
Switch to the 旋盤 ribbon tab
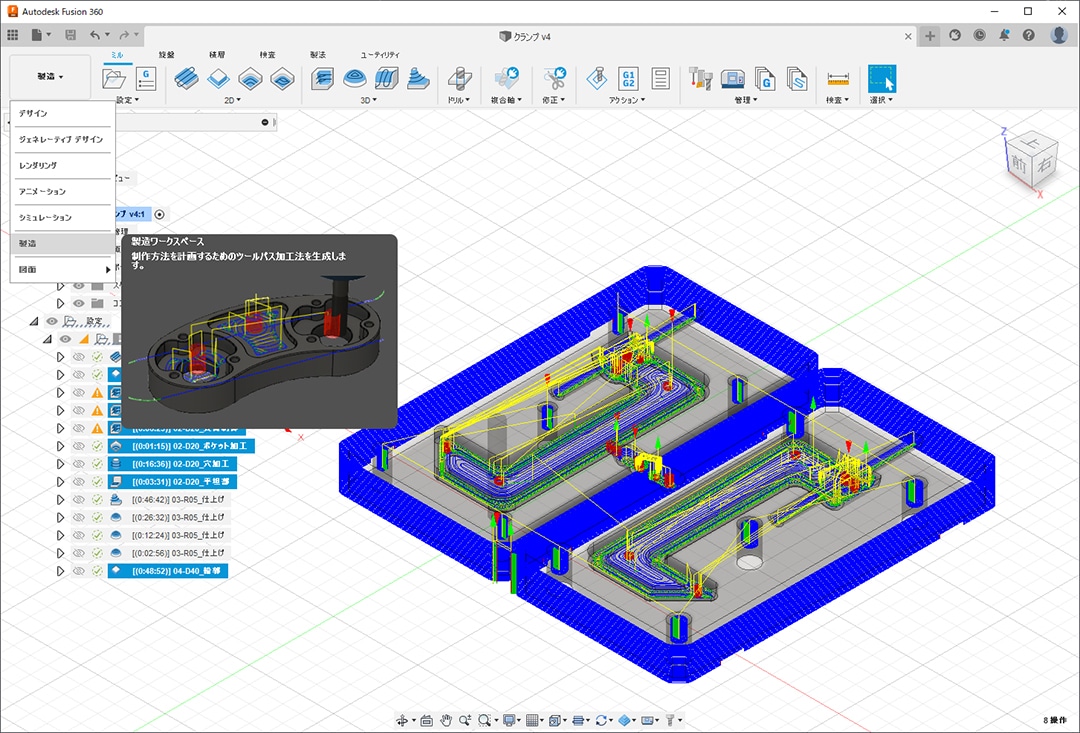[166, 55]
